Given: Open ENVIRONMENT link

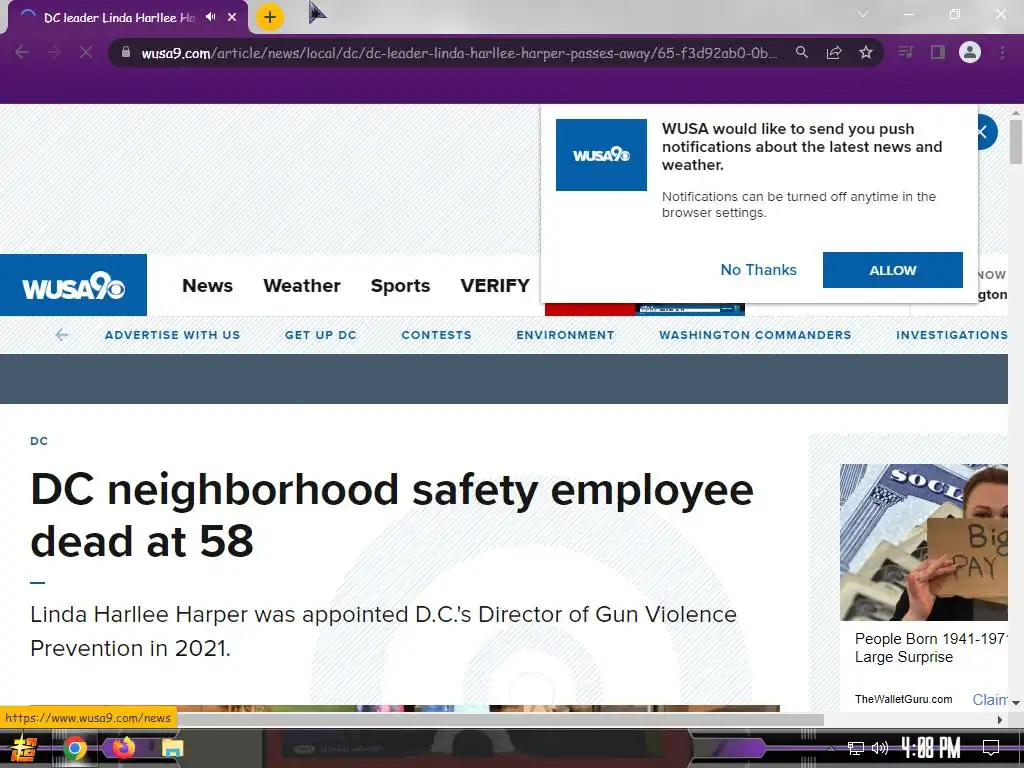Looking at the screenshot, I should pos(565,335).
